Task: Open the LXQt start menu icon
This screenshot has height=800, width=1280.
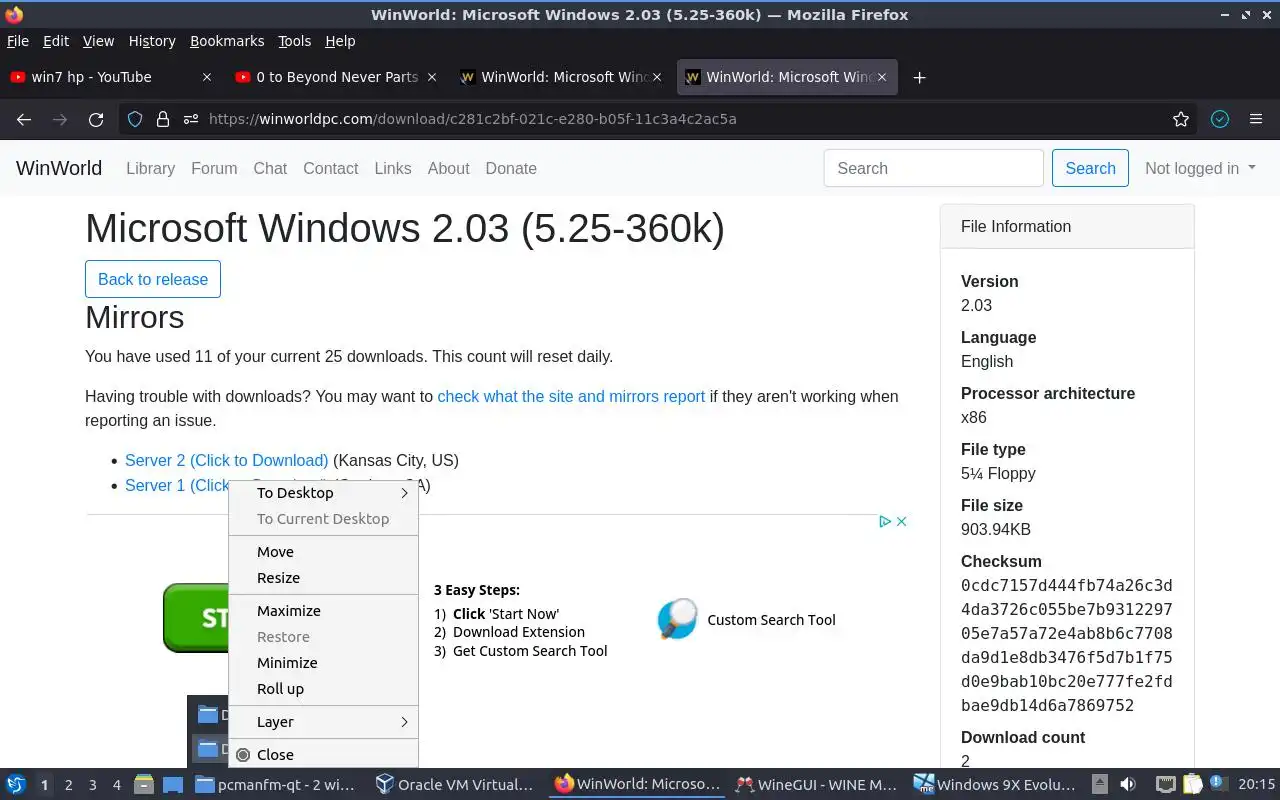Action: click(16, 785)
